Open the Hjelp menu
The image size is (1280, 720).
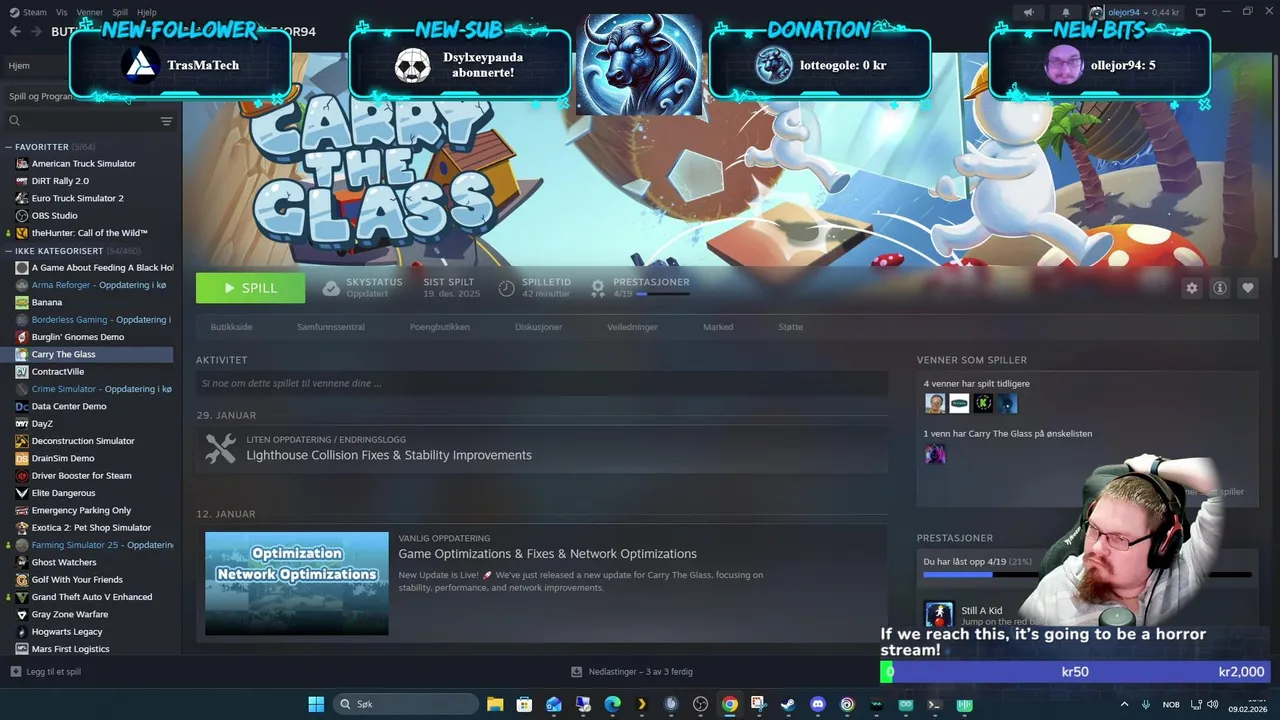pos(147,12)
